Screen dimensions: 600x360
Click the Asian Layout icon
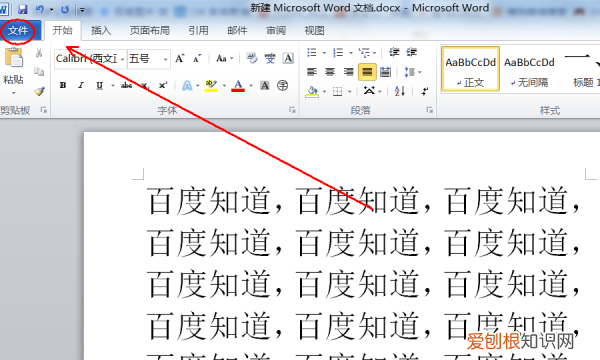pos(369,91)
